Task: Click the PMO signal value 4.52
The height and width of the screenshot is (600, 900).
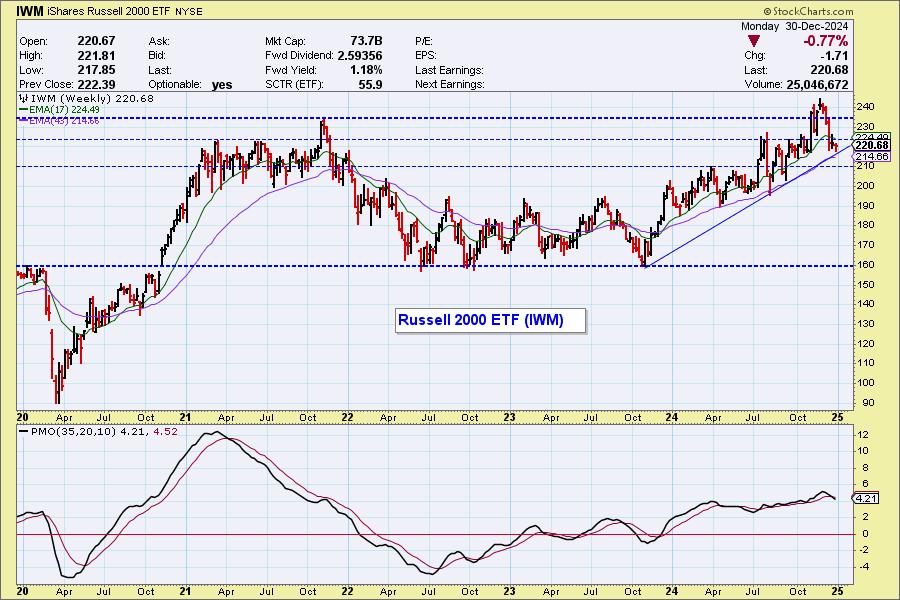Action: pyautogui.click(x=166, y=432)
